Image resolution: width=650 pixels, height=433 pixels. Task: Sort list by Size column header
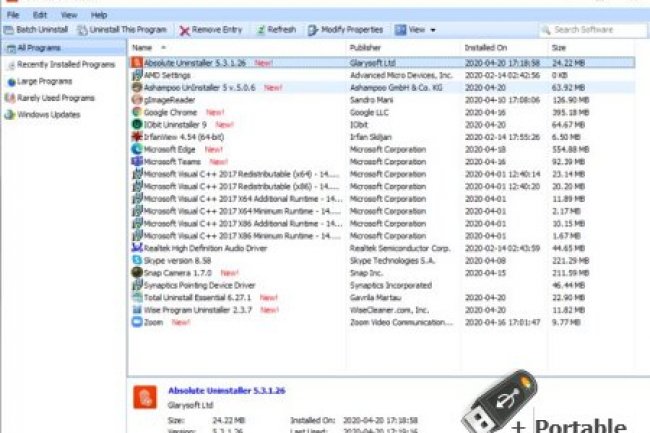560,47
